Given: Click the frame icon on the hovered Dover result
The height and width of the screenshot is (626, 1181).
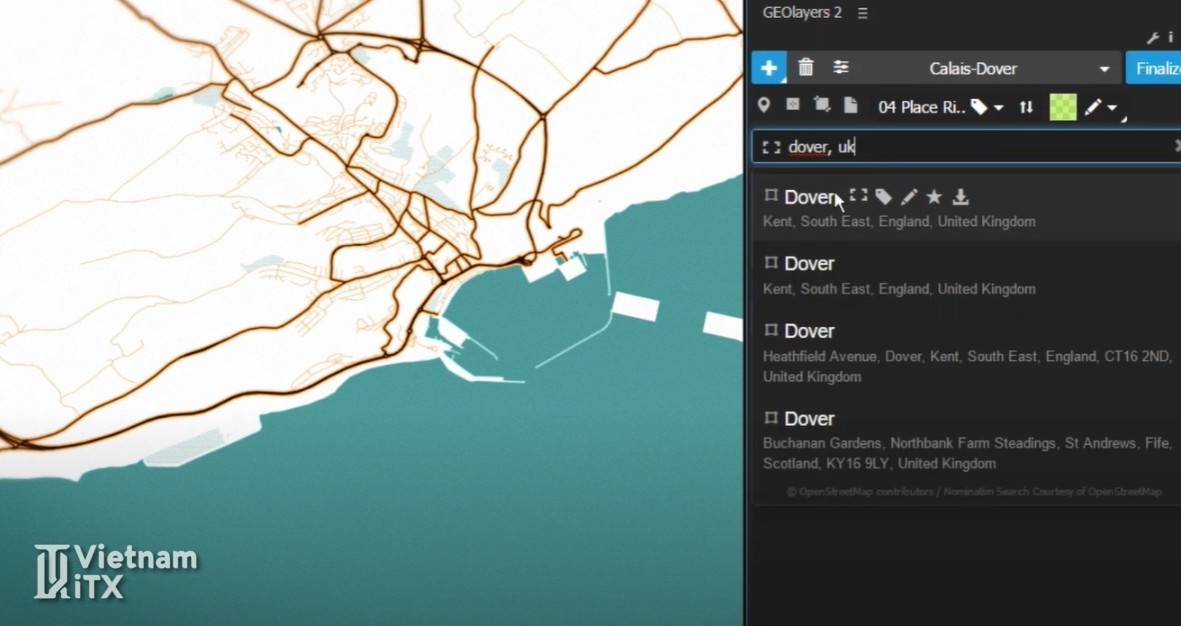Looking at the screenshot, I should [859, 196].
